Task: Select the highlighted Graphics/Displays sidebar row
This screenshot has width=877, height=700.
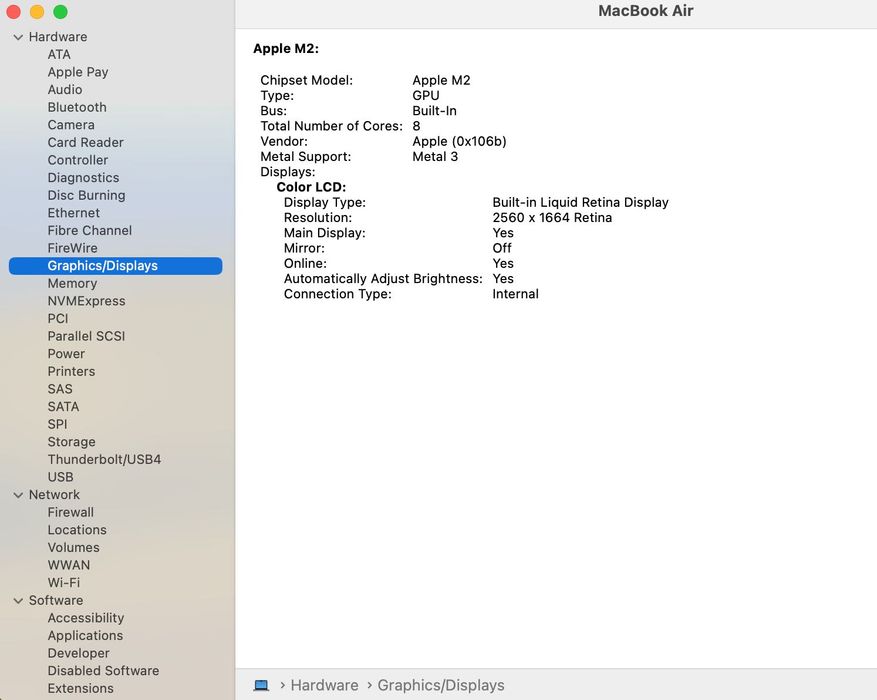Action: [x=116, y=266]
